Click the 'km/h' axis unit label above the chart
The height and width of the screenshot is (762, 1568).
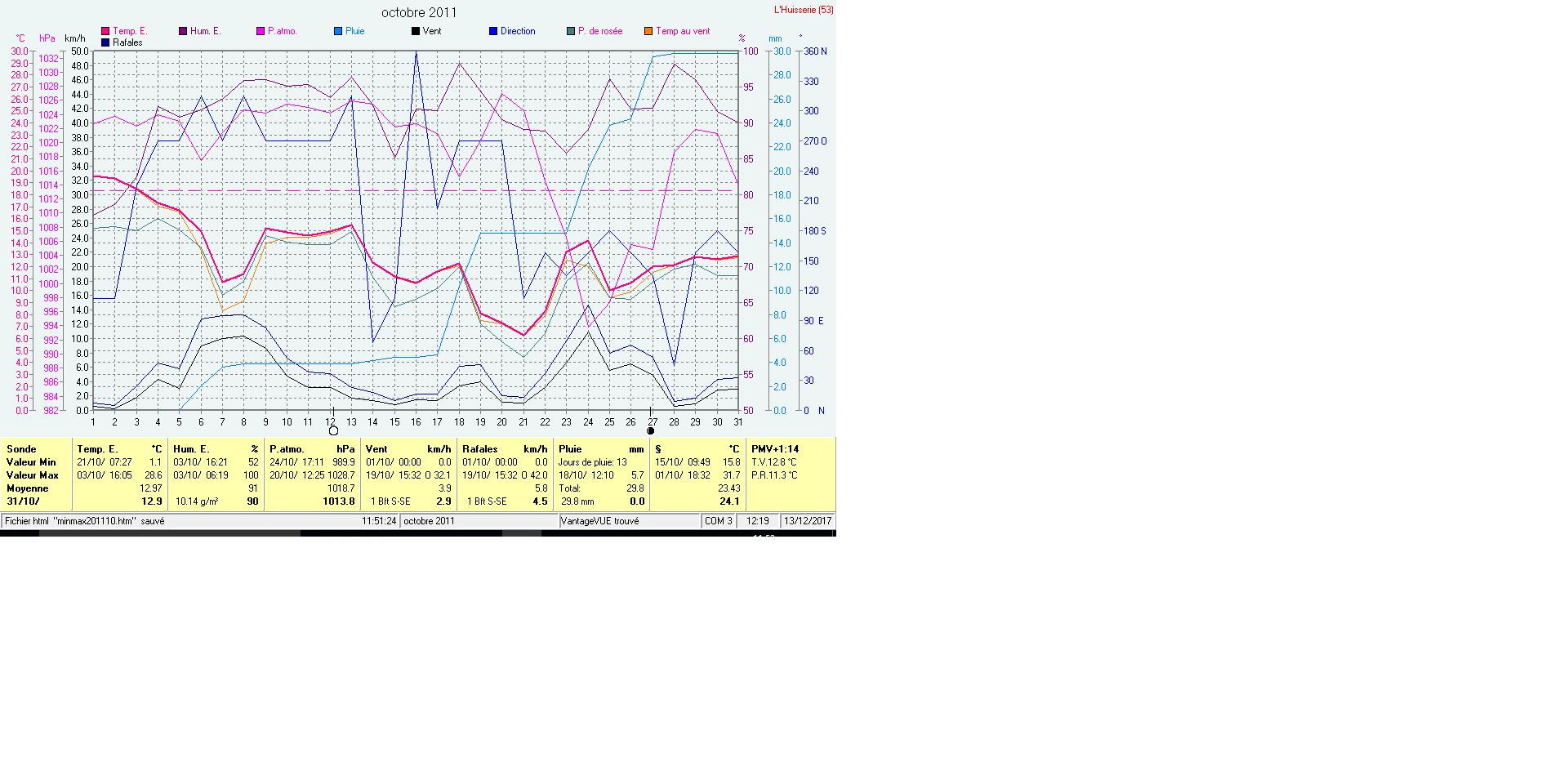(75, 38)
